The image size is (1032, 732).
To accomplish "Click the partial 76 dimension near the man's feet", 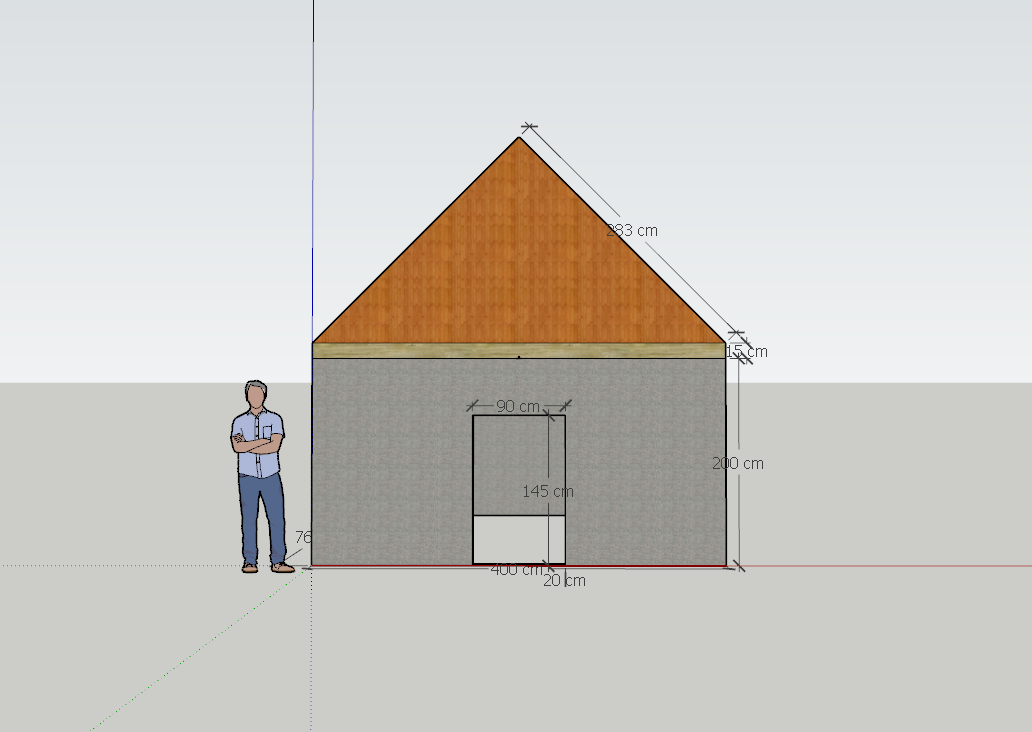I will click(303, 537).
